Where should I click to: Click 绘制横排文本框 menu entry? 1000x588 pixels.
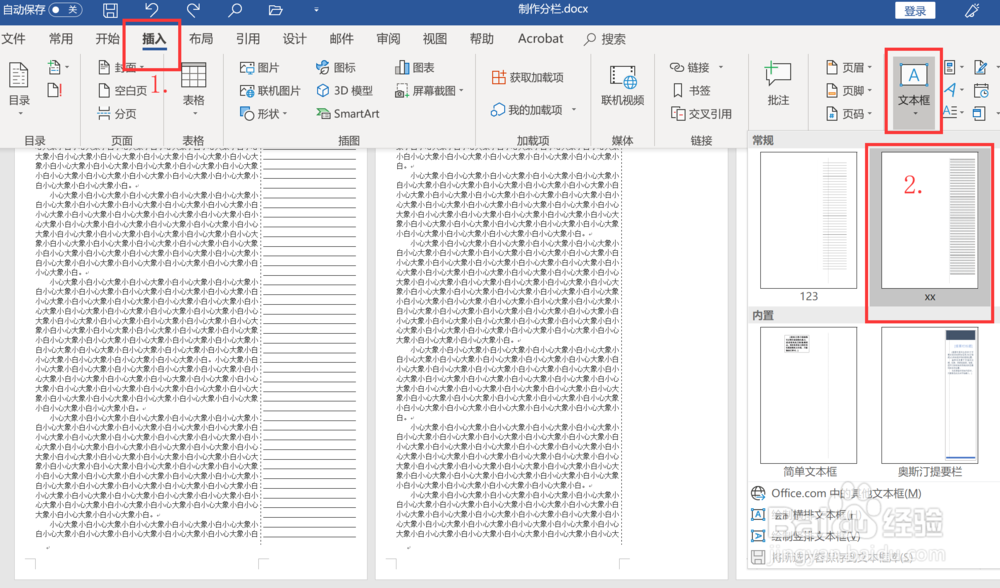pyautogui.click(x=806, y=515)
